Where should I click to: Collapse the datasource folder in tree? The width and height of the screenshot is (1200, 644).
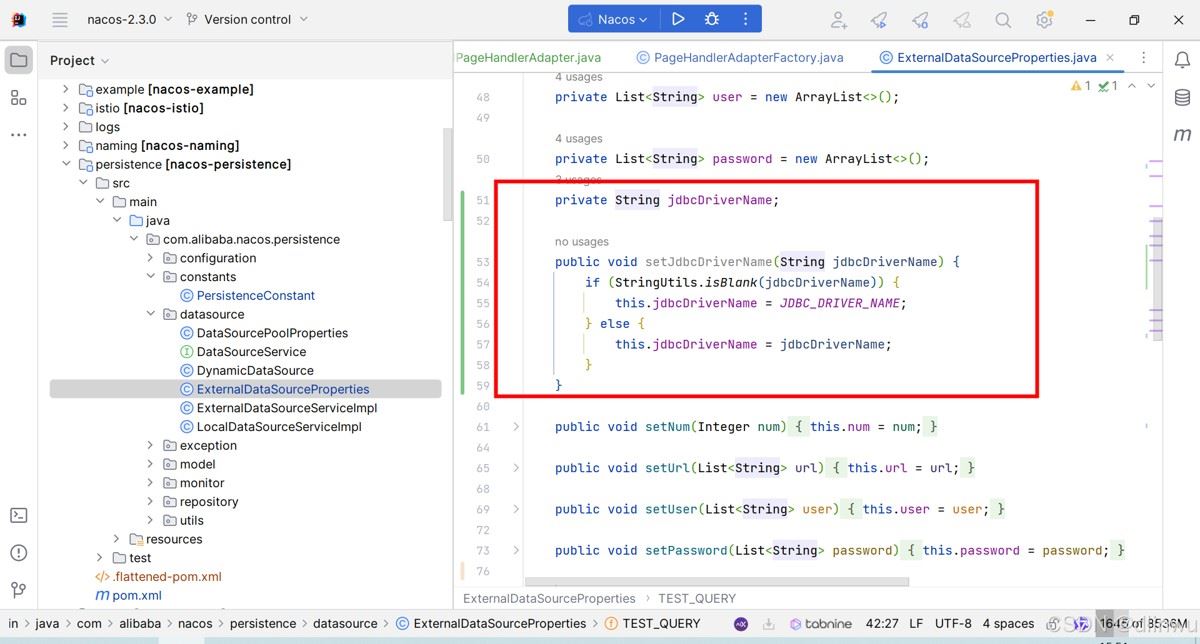(x=151, y=314)
